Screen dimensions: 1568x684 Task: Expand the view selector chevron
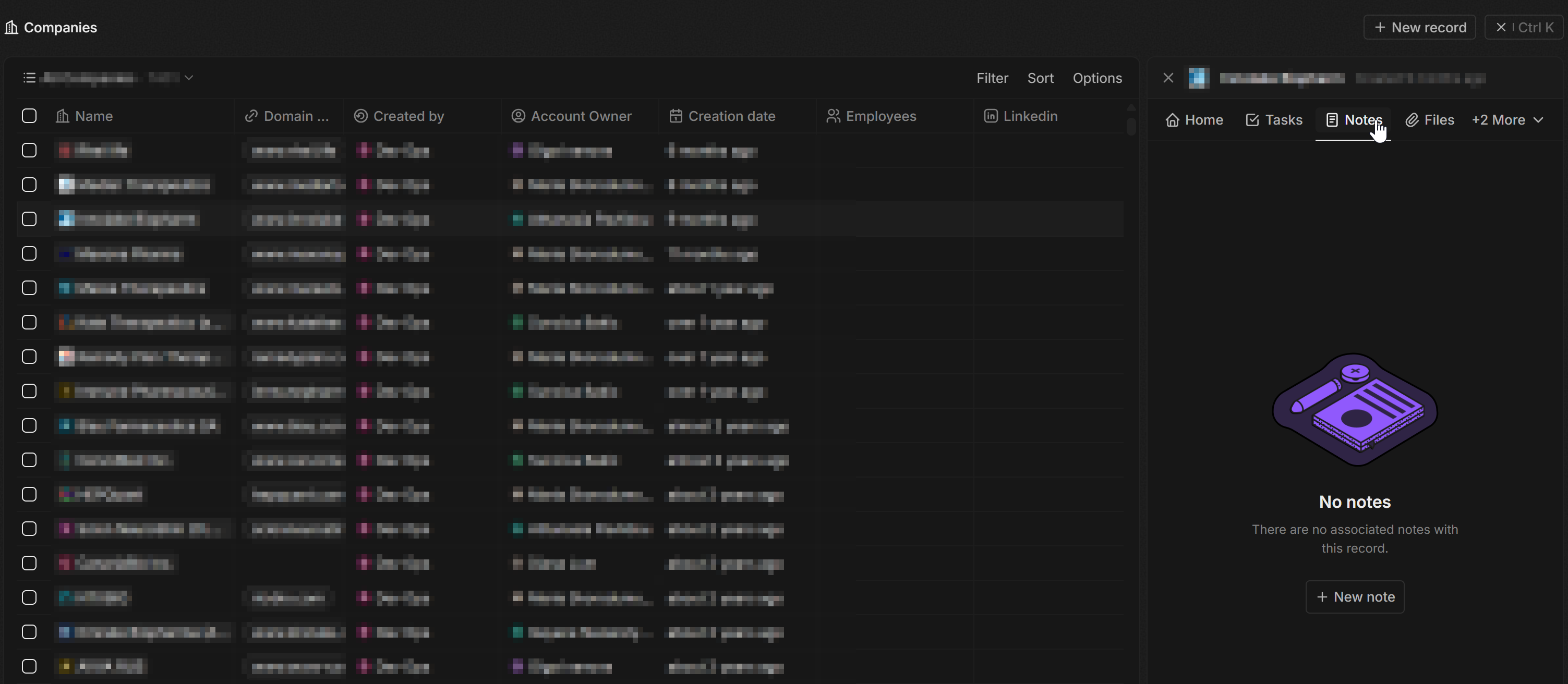click(189, 78)
